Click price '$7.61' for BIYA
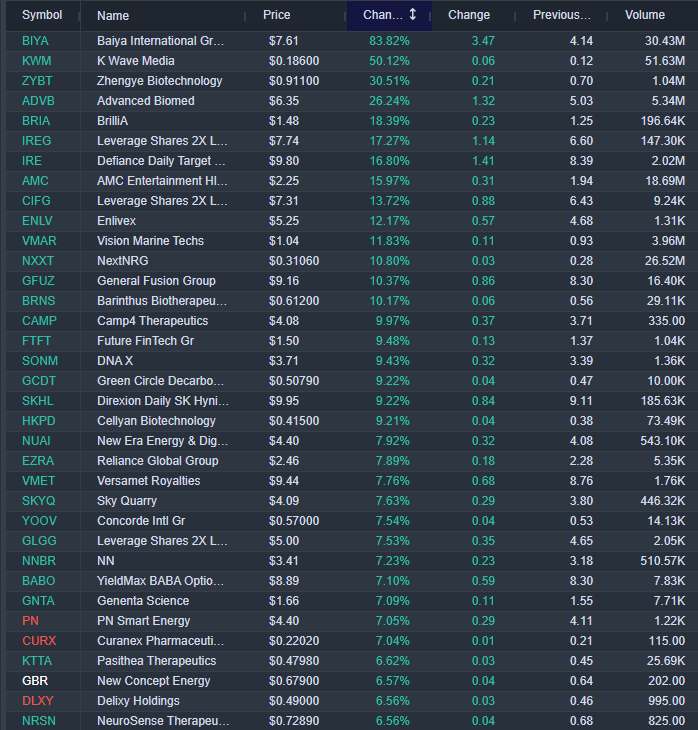The height and width of the screenshot is (730, 698). coord(284,41)
